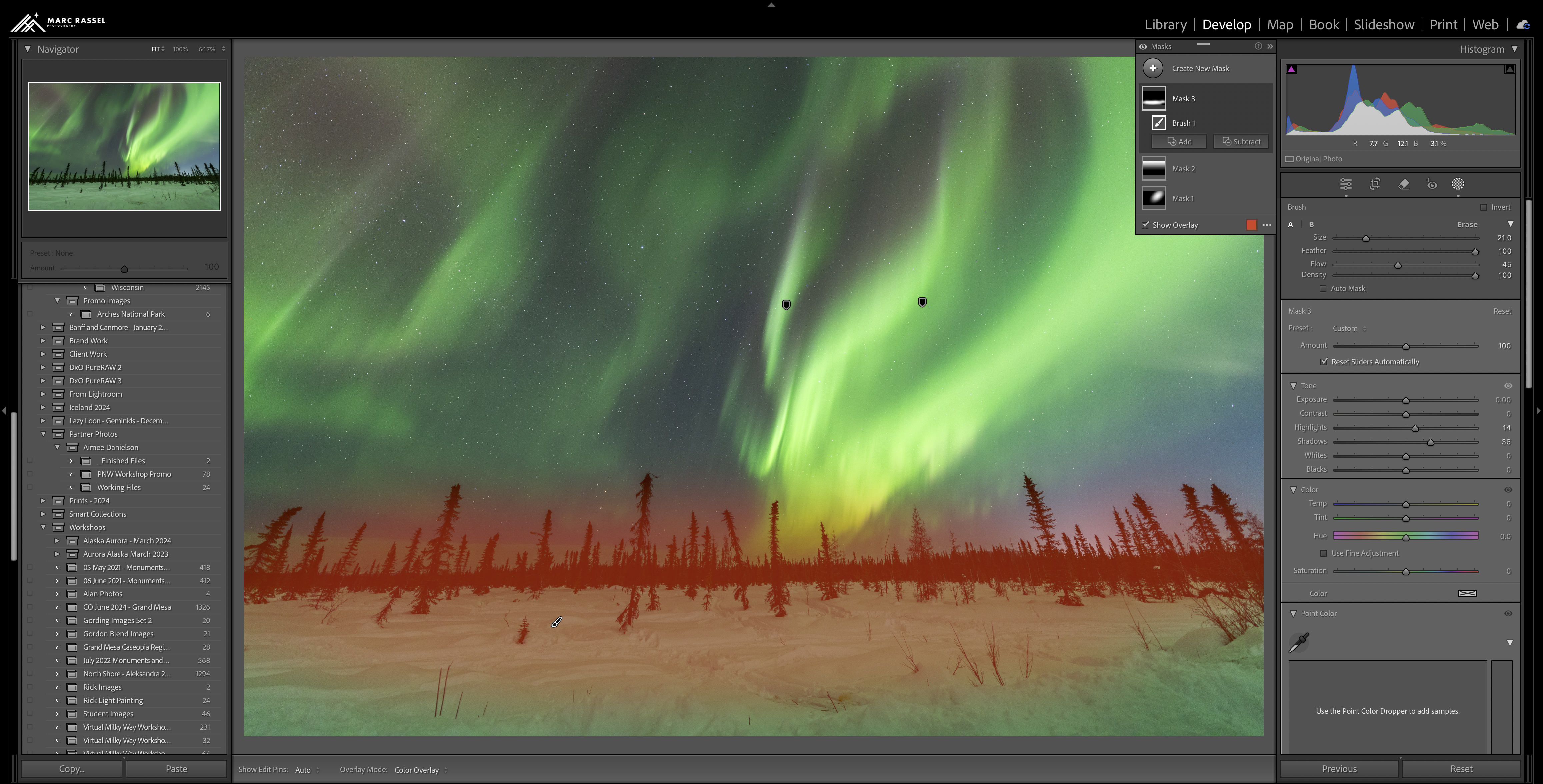The image size is (1543, 784).
Task: Hide the Tone panel adjustments eye
Action: (x=1508, y=386)
